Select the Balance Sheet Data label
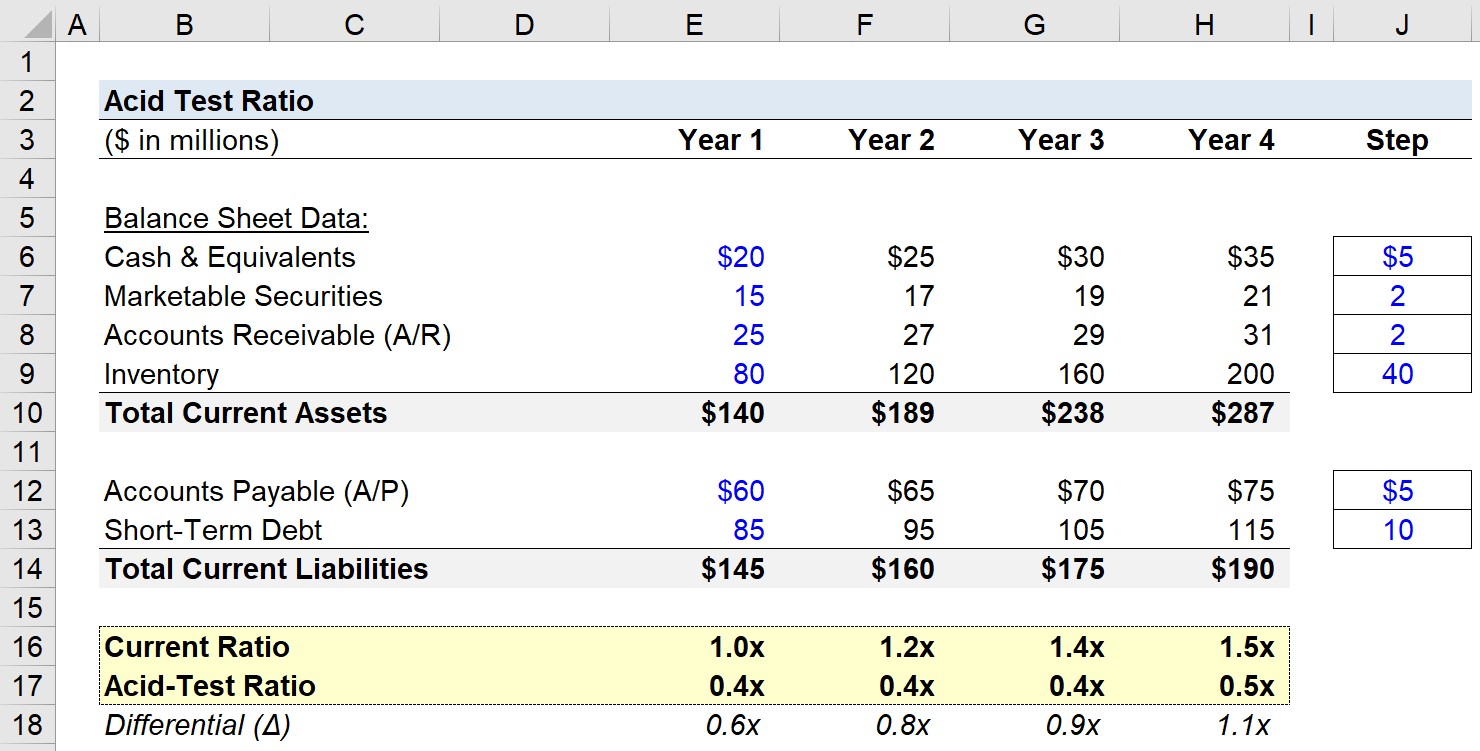 pos(237,219)
